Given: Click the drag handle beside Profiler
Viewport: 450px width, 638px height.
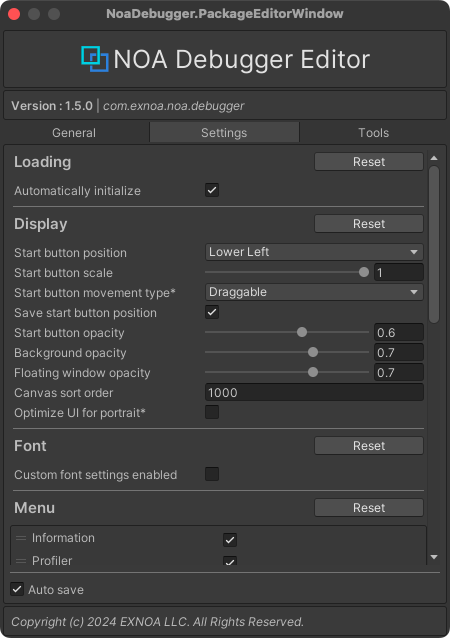Looking at the screenshot, I should tap(21, 561).
